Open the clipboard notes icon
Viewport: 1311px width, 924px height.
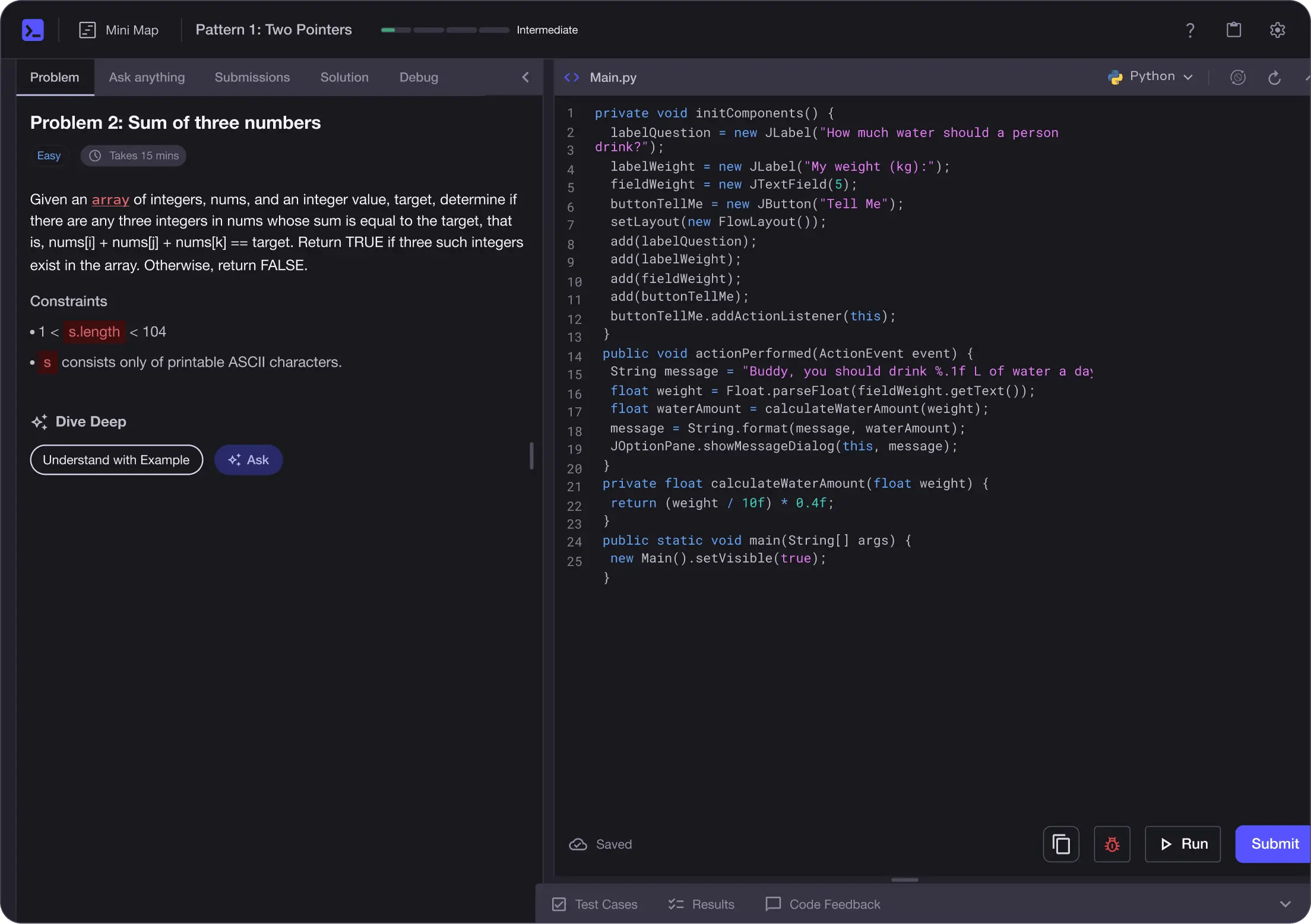tap(1234, 30)
